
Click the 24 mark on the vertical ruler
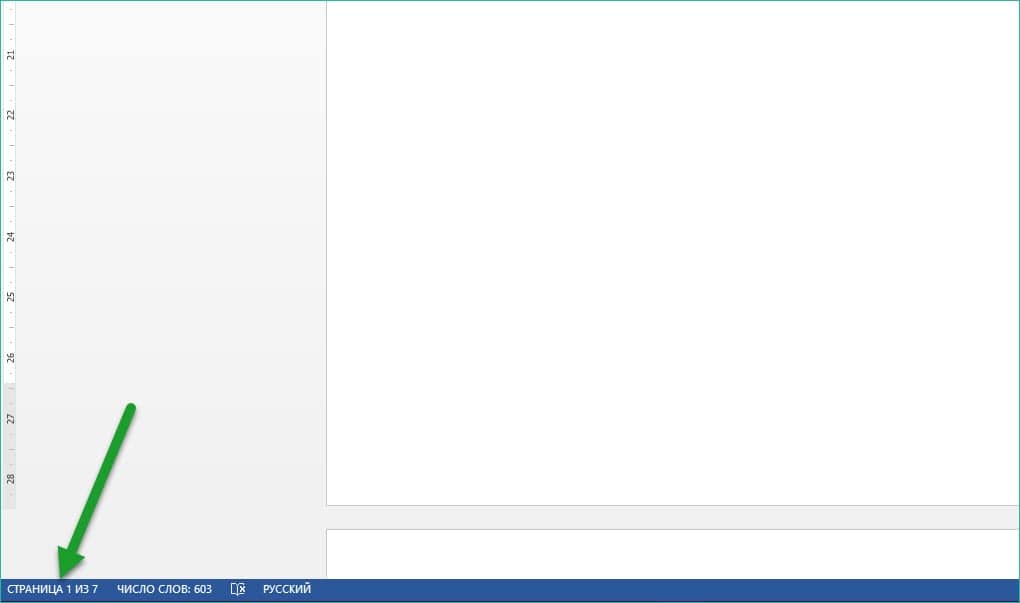[x=10, y=237]
